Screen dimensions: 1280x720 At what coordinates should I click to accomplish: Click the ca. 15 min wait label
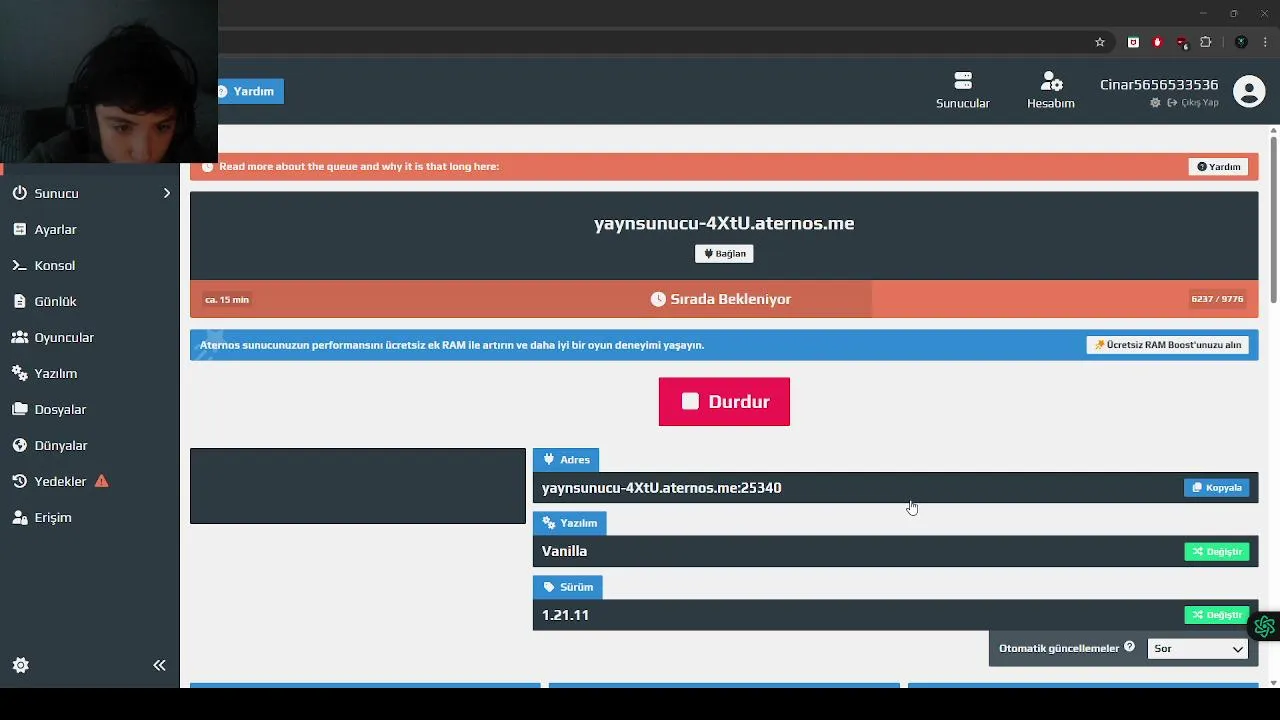(x=227, y=300)
